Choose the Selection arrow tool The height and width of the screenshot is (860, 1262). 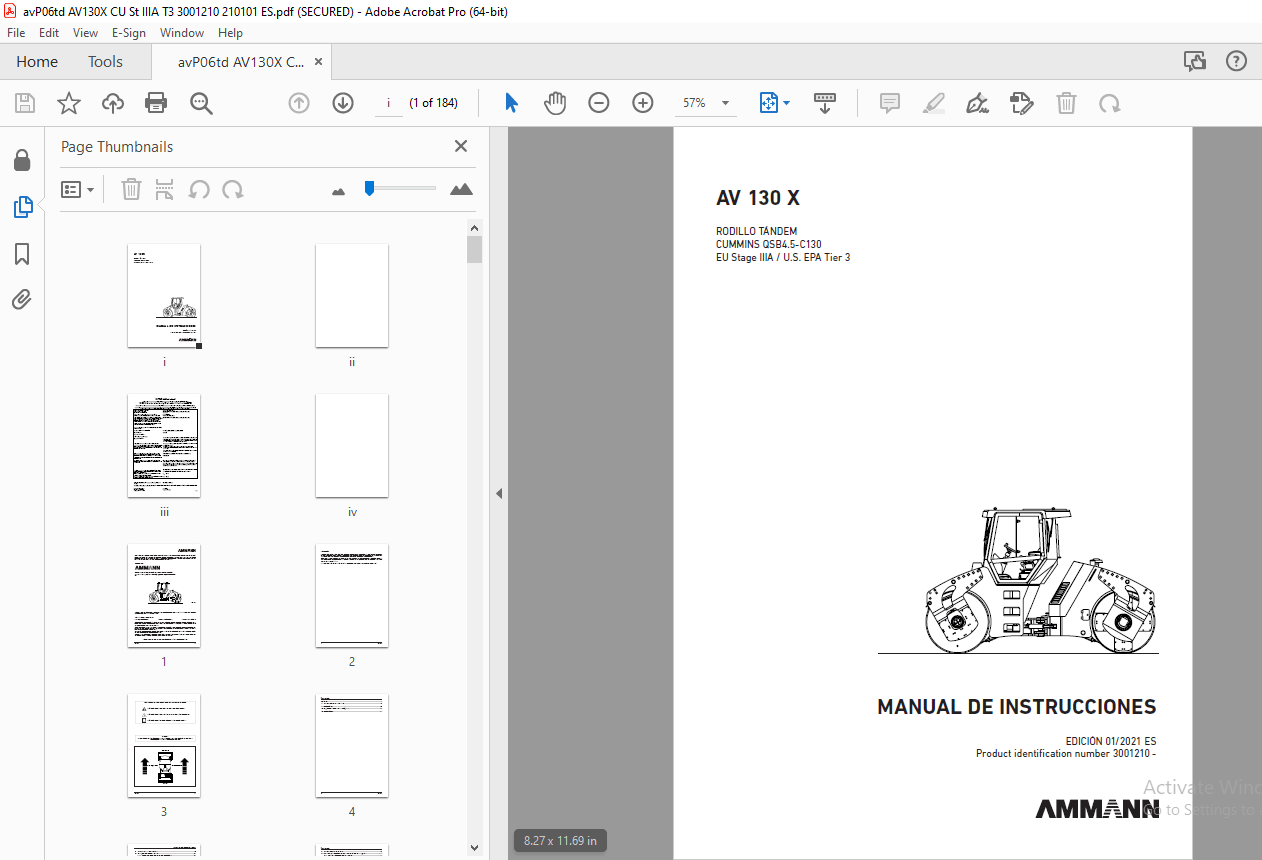pyautogui.click(x=511, y=103)
